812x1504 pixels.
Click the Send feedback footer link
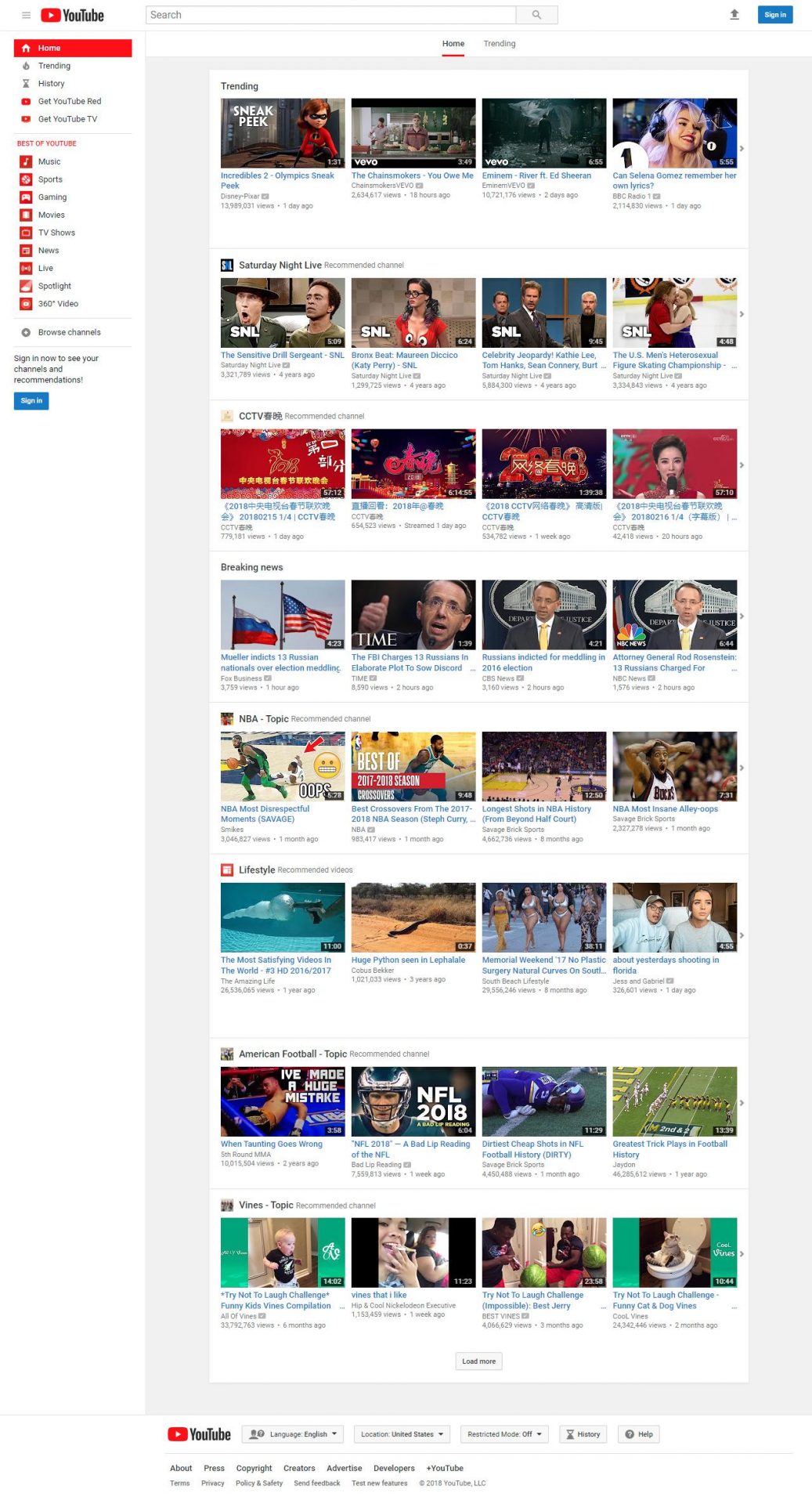pyautogui.click(x=317, y=1483)
